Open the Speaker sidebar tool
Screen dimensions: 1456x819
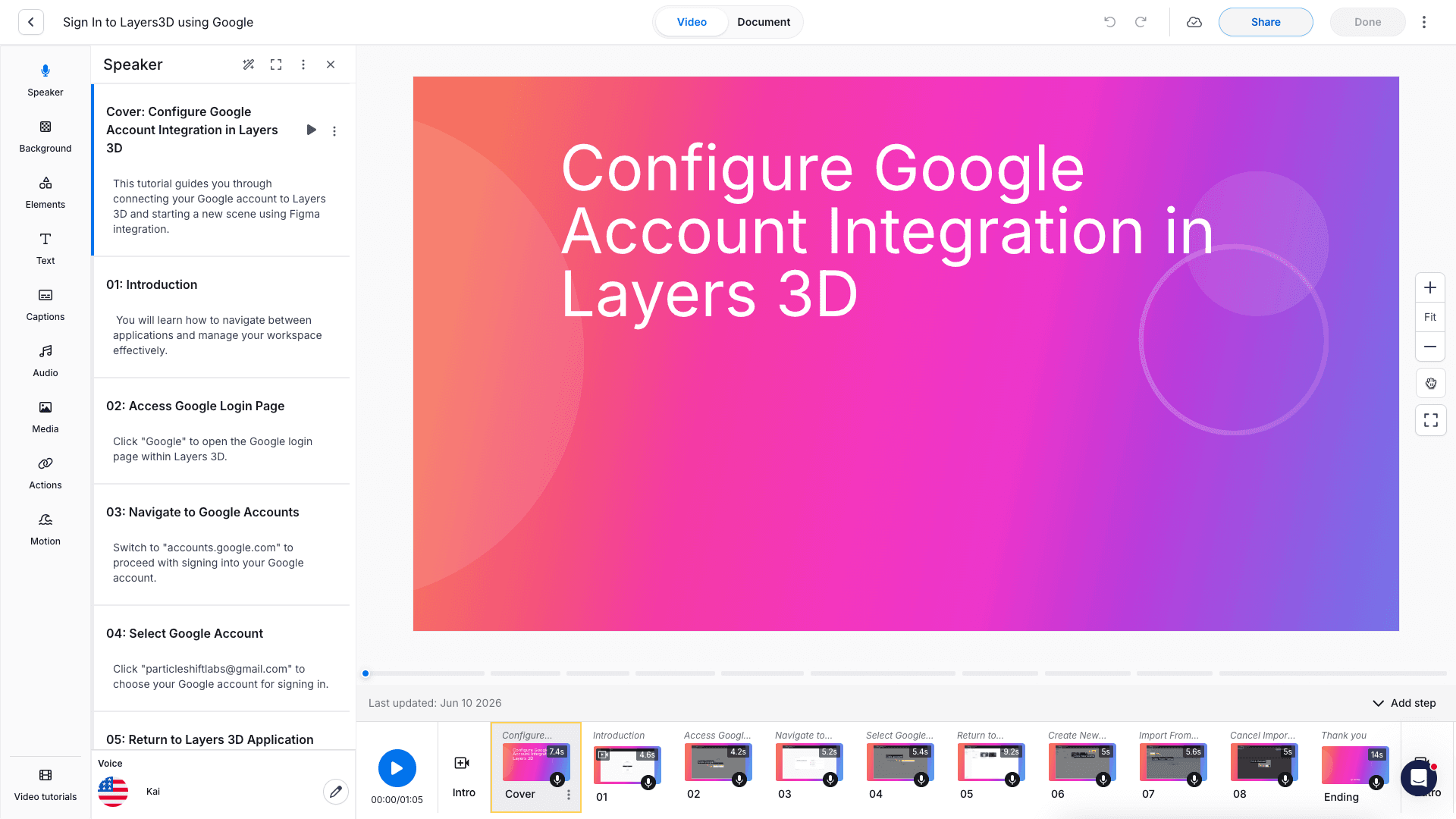pos(45,80)
